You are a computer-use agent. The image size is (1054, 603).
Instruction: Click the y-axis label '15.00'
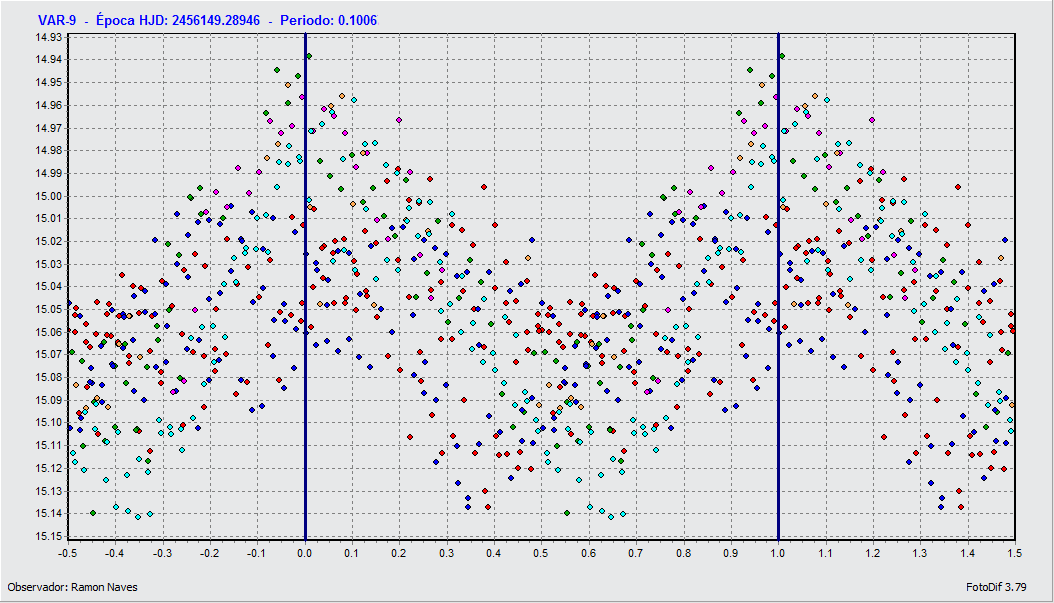(48, 196)
